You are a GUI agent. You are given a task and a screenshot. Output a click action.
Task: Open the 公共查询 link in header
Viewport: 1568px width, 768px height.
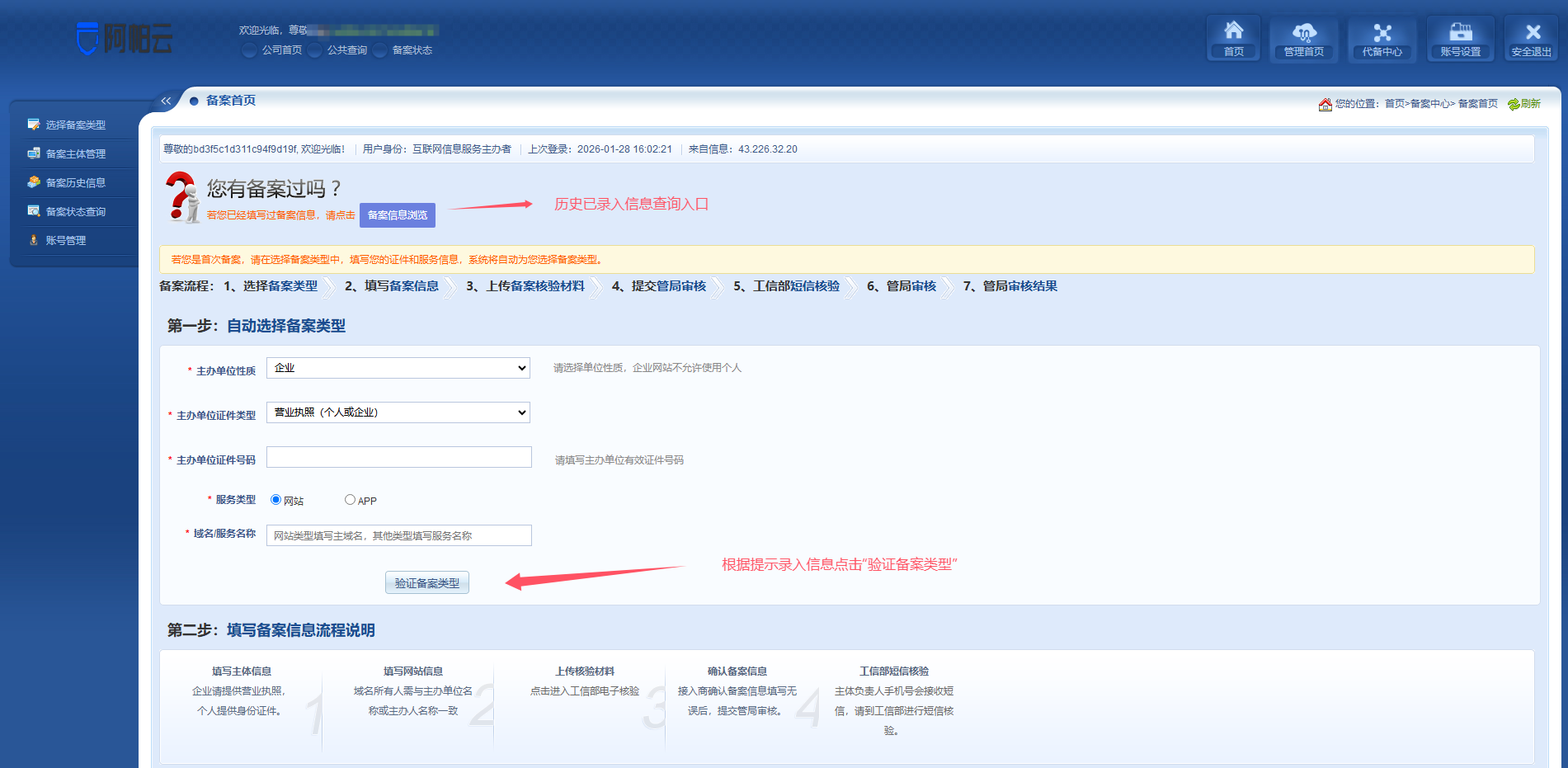pos(346,50)
